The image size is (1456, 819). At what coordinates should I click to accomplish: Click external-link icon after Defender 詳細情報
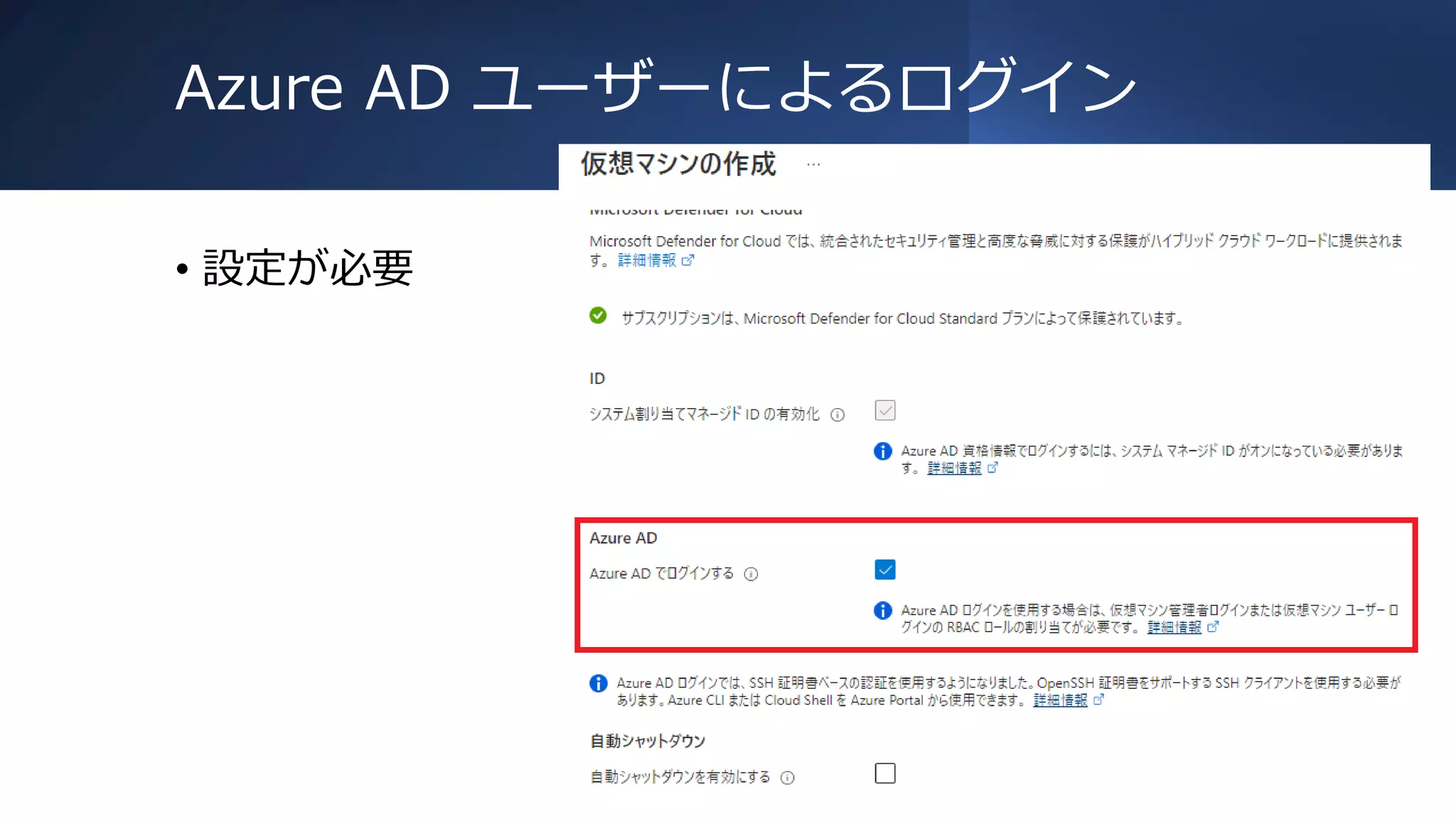[687, 260]
